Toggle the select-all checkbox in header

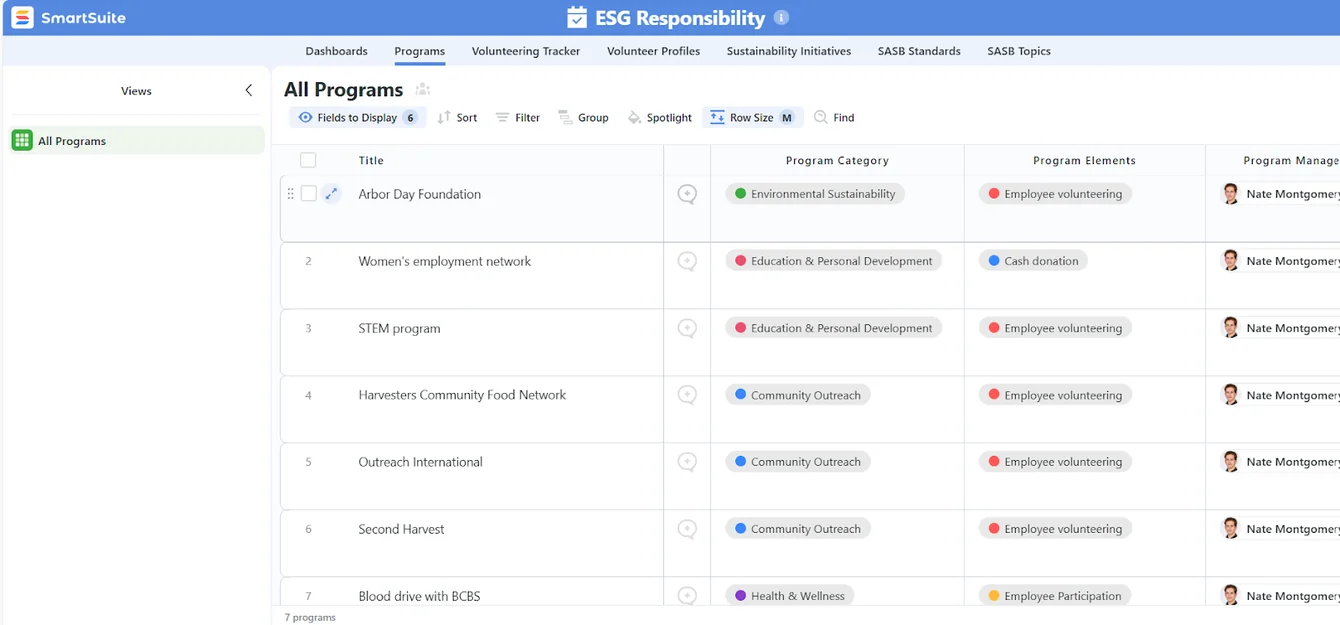[x=308, y=160]
